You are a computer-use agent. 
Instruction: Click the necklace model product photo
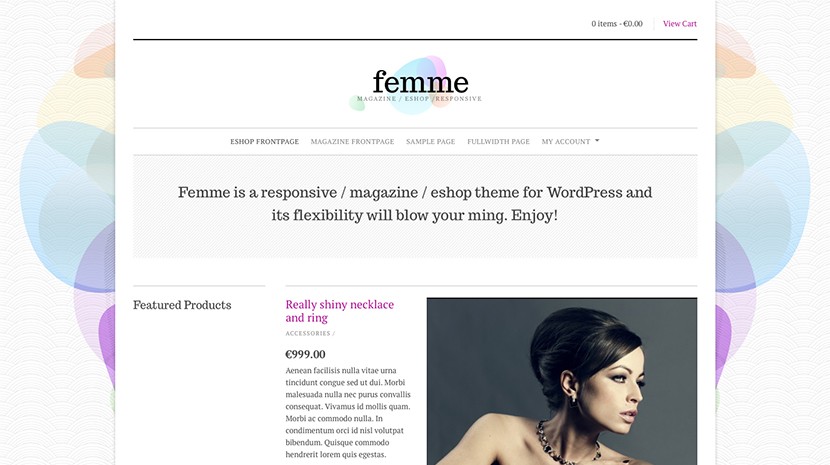[562, 381]
